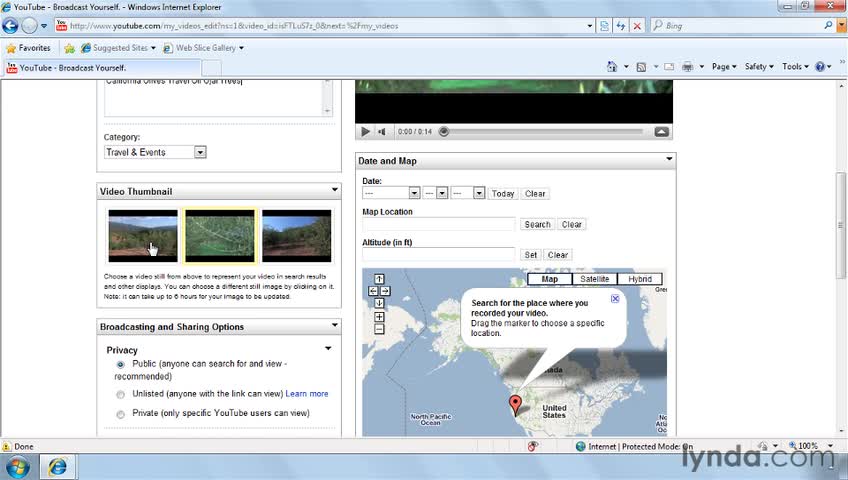Zoom out the map with minus
The height and width of the screenshot is (480, 848).
[x=379, y=329]
